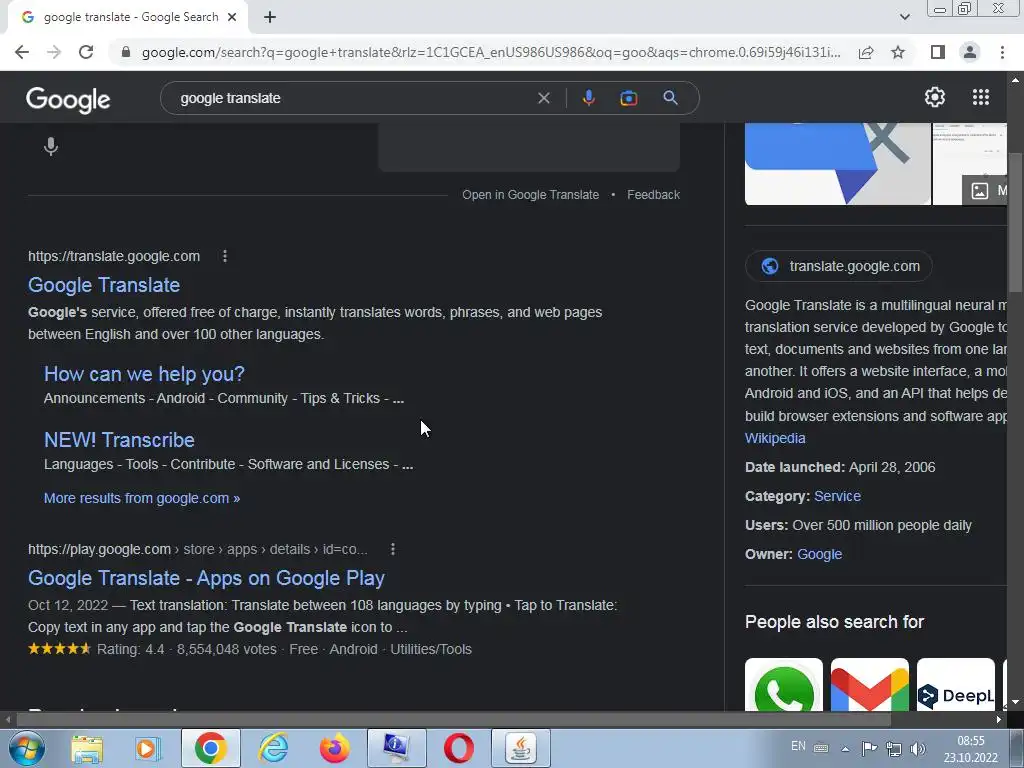Bookmark this page with the star icon
The height and width of the screenshot is (768, 1024).
point(898,52)
